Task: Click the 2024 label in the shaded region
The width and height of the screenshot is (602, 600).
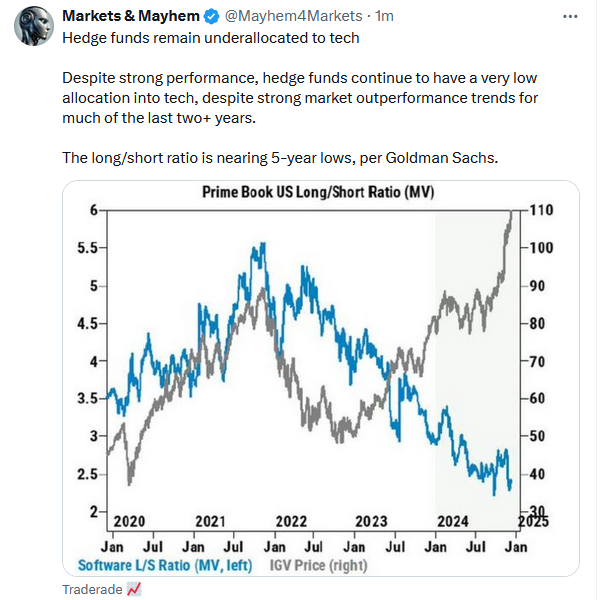Action: pyautogui.click(x=453, y=521)
